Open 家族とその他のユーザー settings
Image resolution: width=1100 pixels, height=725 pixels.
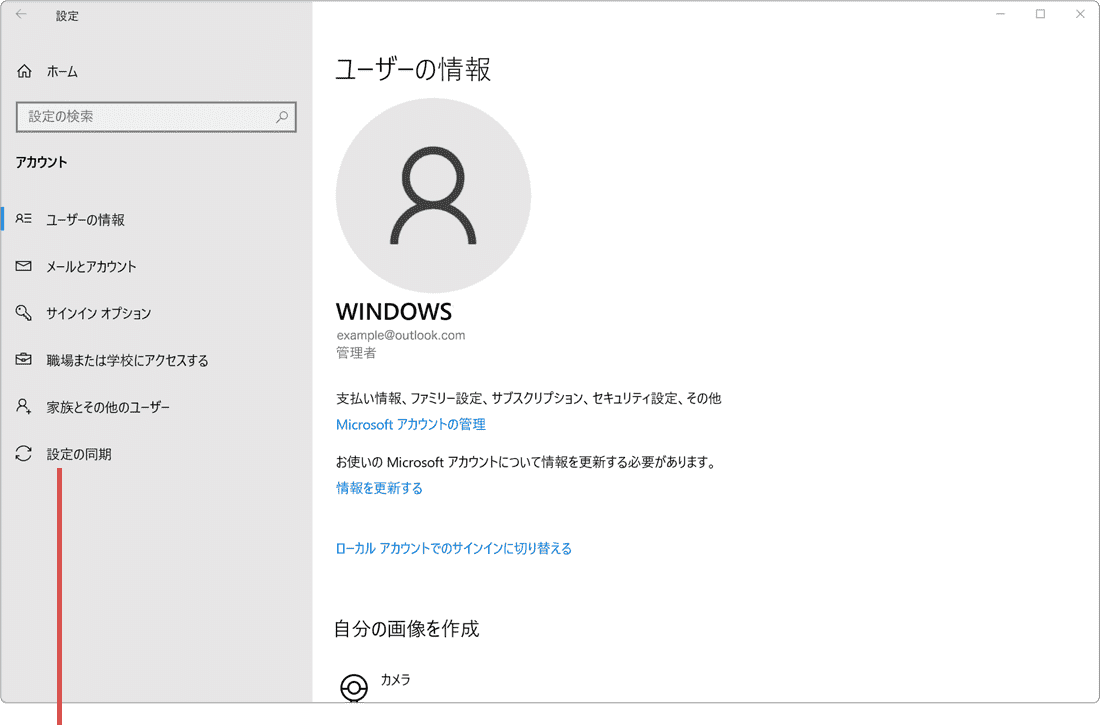110,406
